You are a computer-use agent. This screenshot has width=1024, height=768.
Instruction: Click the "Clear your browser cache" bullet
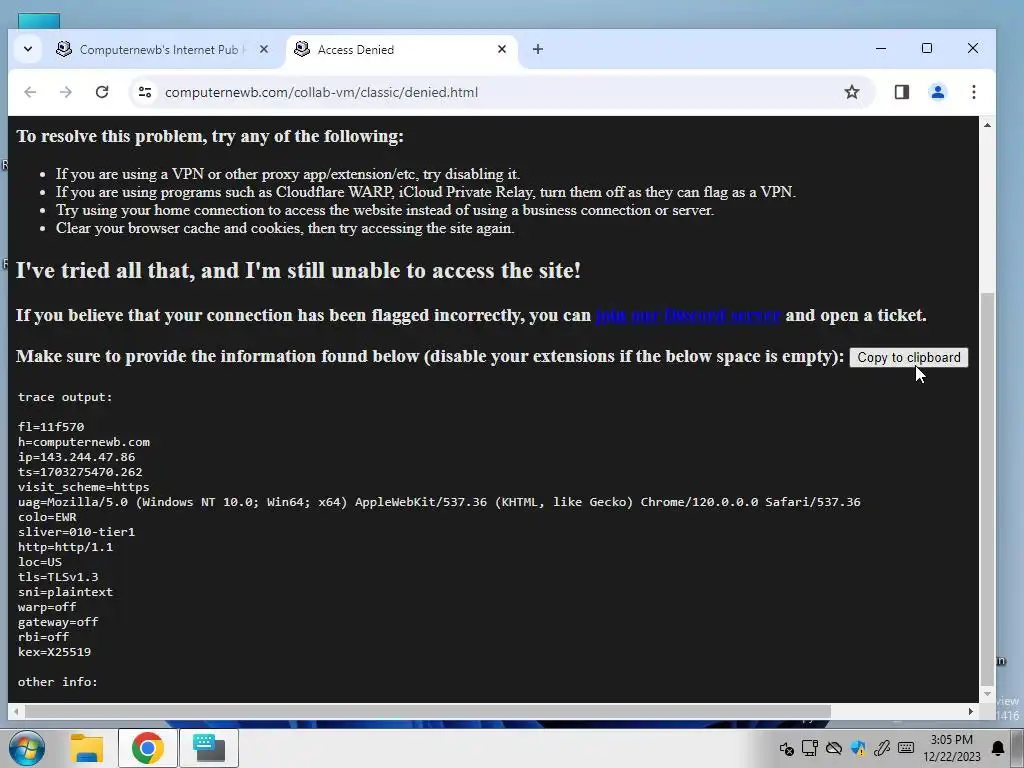click(285, 229)
